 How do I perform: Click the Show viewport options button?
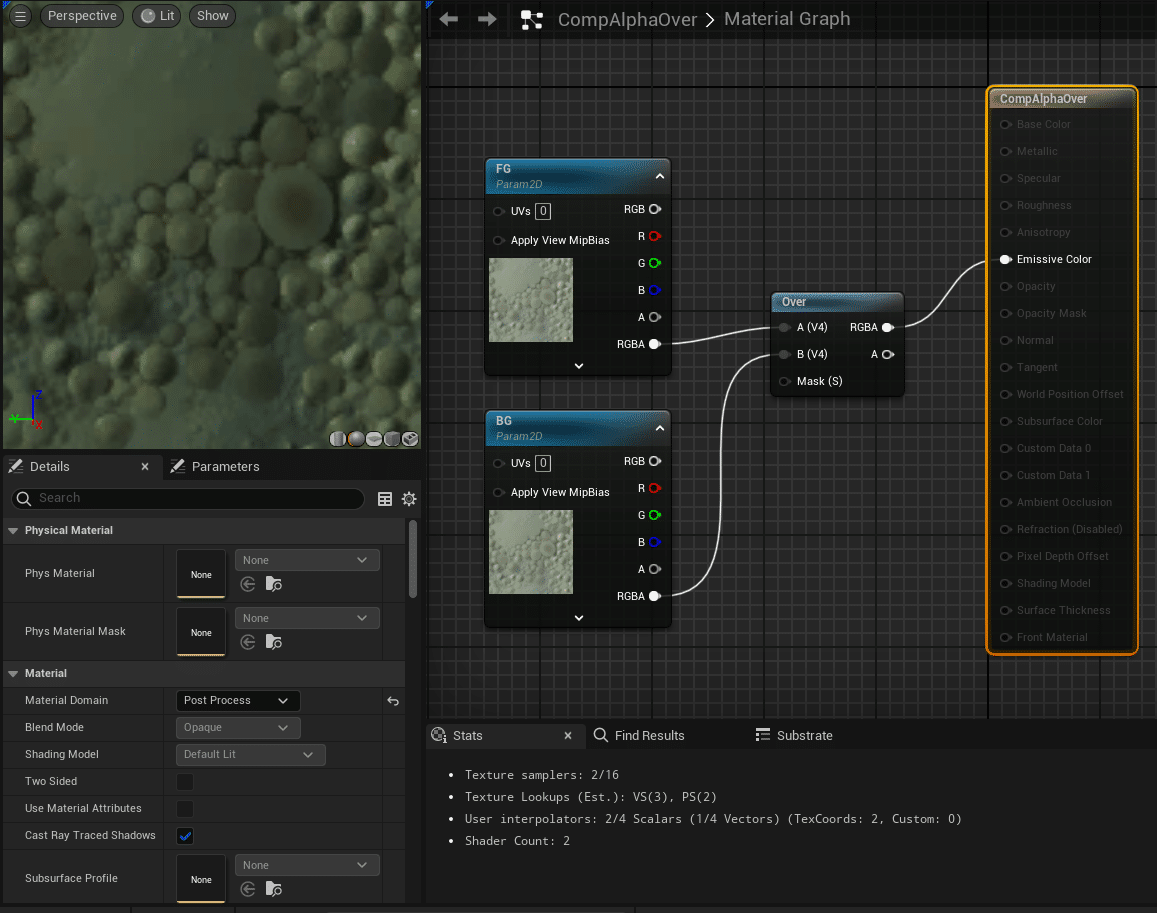tap(212, 16)
